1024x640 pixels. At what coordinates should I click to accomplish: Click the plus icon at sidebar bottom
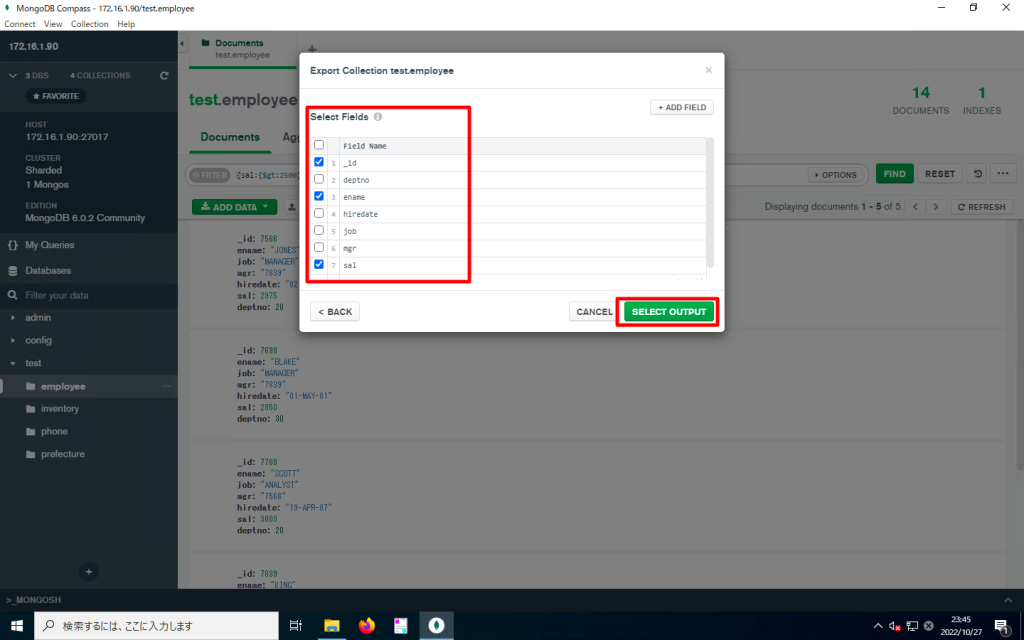(x=88, y=571)
